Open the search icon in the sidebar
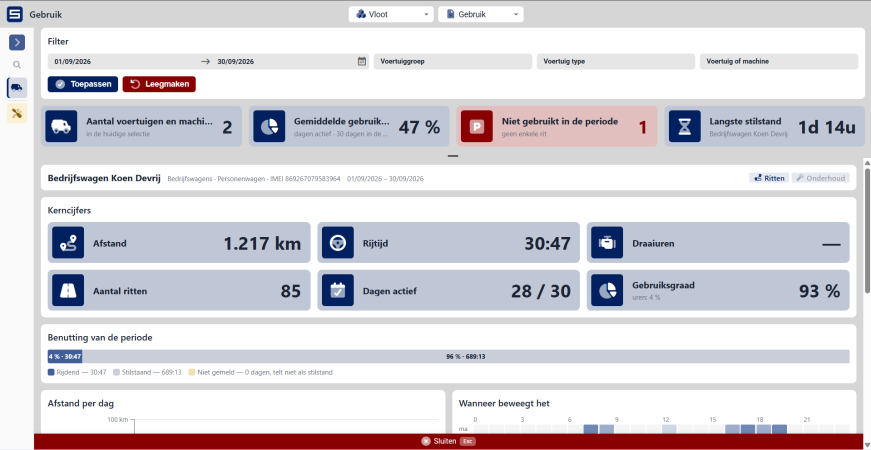 (x=17, y=65)
